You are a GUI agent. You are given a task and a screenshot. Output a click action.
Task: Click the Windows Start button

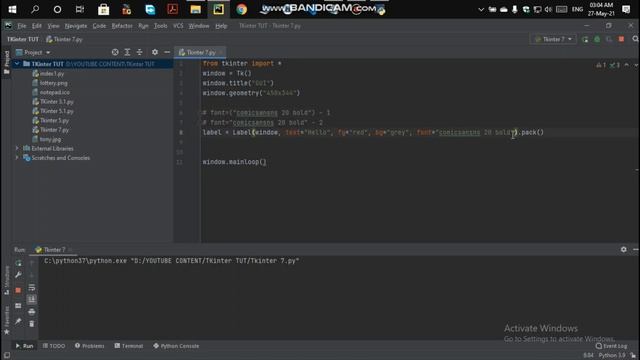pos(12,9)
